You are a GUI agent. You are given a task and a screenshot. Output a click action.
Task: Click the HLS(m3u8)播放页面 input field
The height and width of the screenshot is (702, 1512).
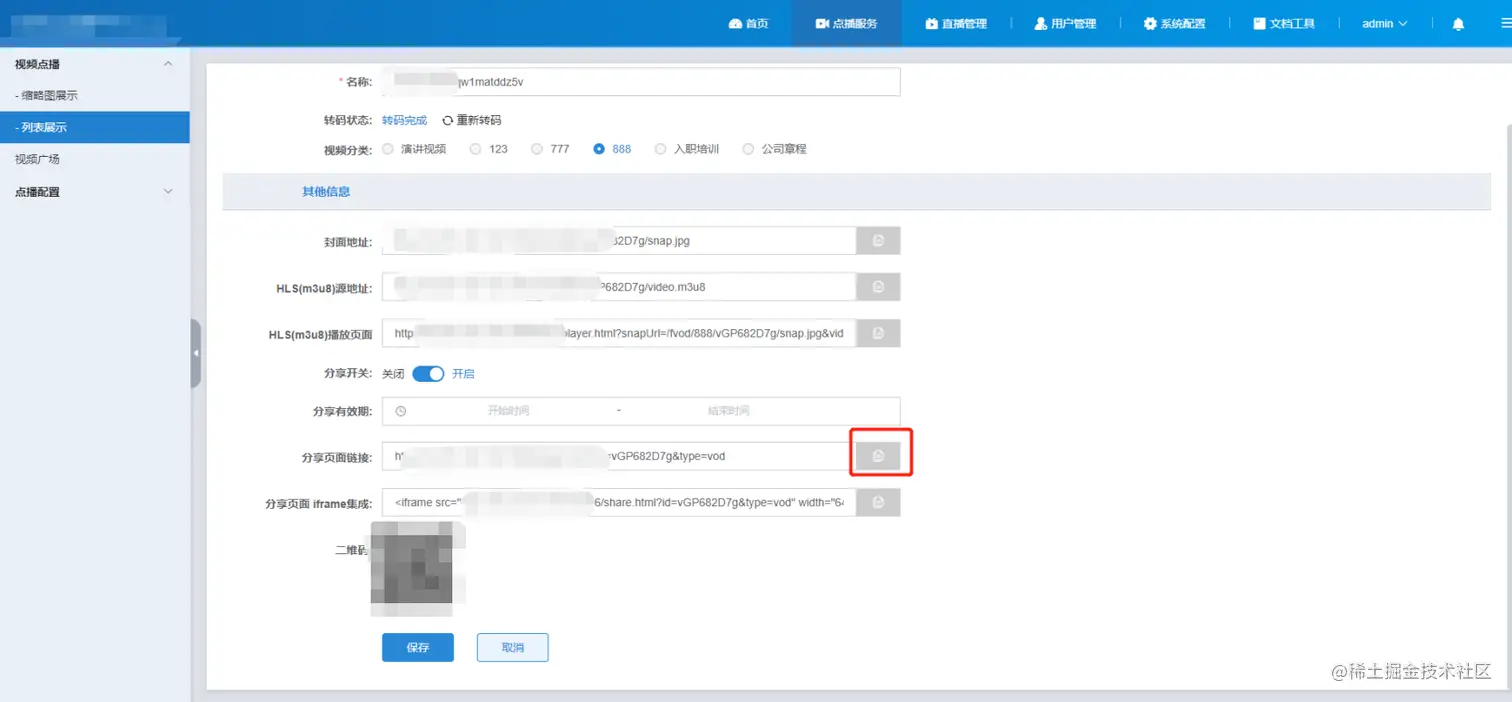[x=619, y=333]
